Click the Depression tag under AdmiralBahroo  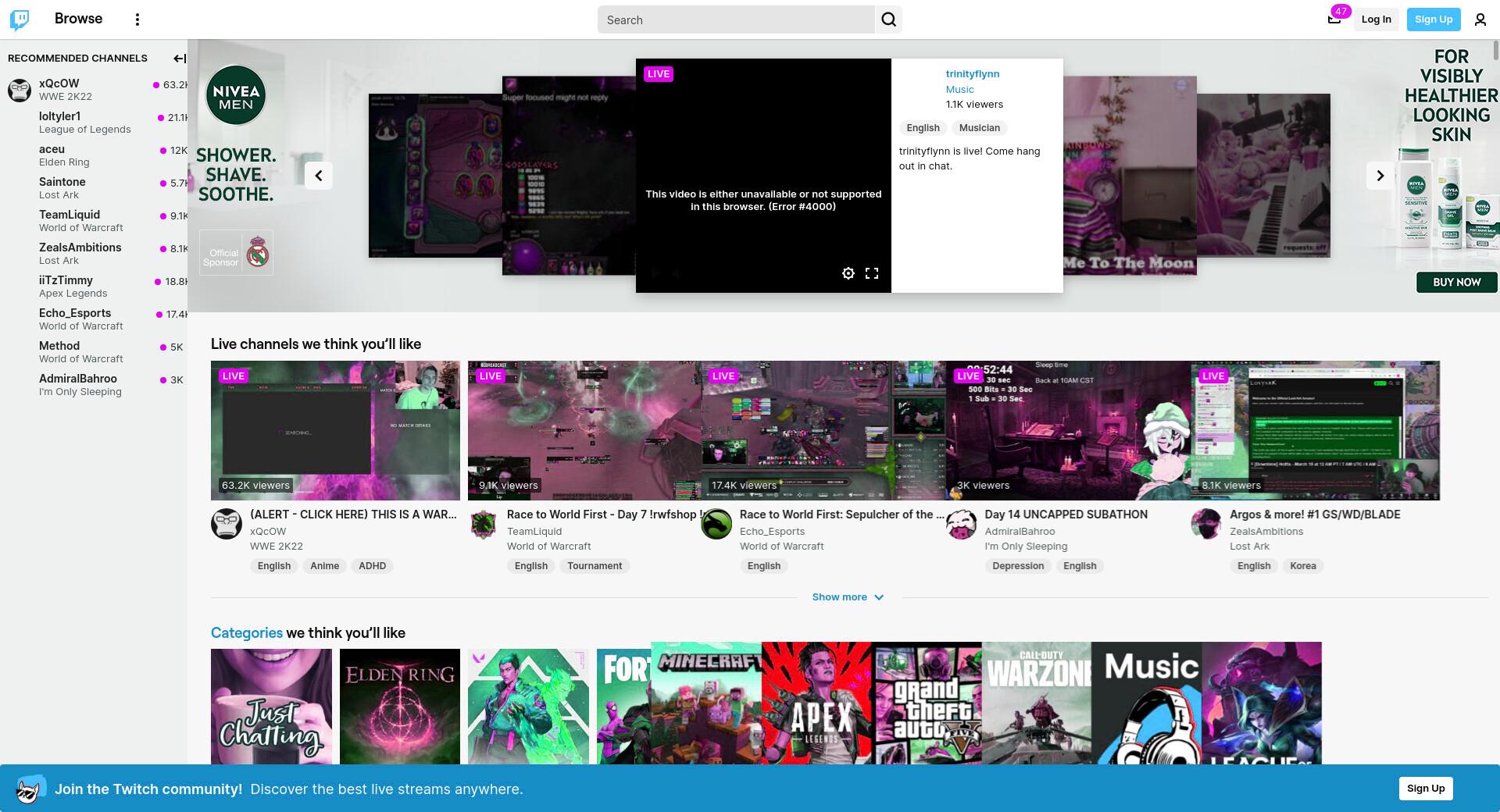[x=1018, y=566]
